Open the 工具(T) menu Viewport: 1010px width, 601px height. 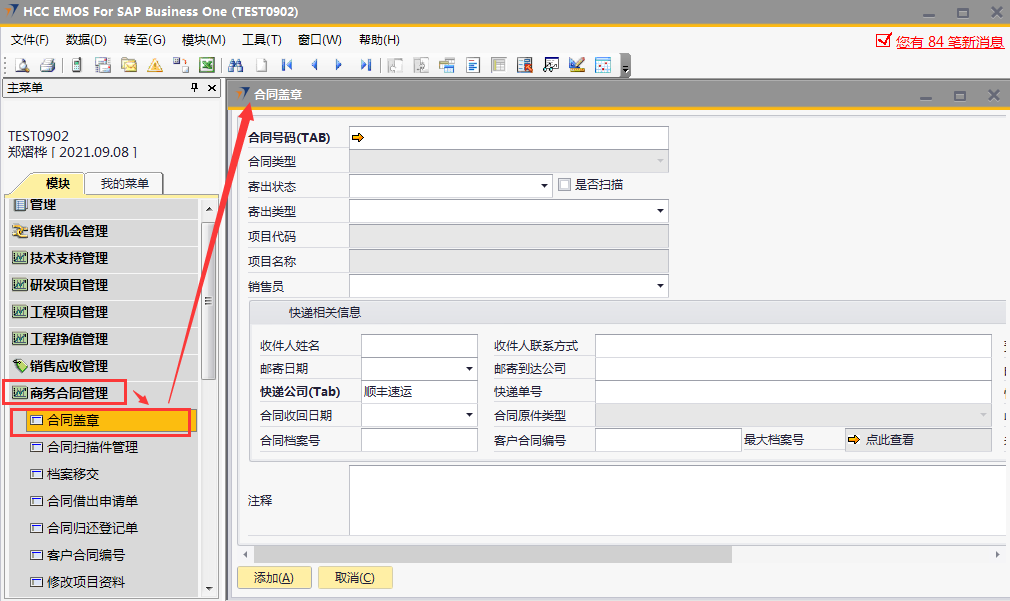coord(261,40)
